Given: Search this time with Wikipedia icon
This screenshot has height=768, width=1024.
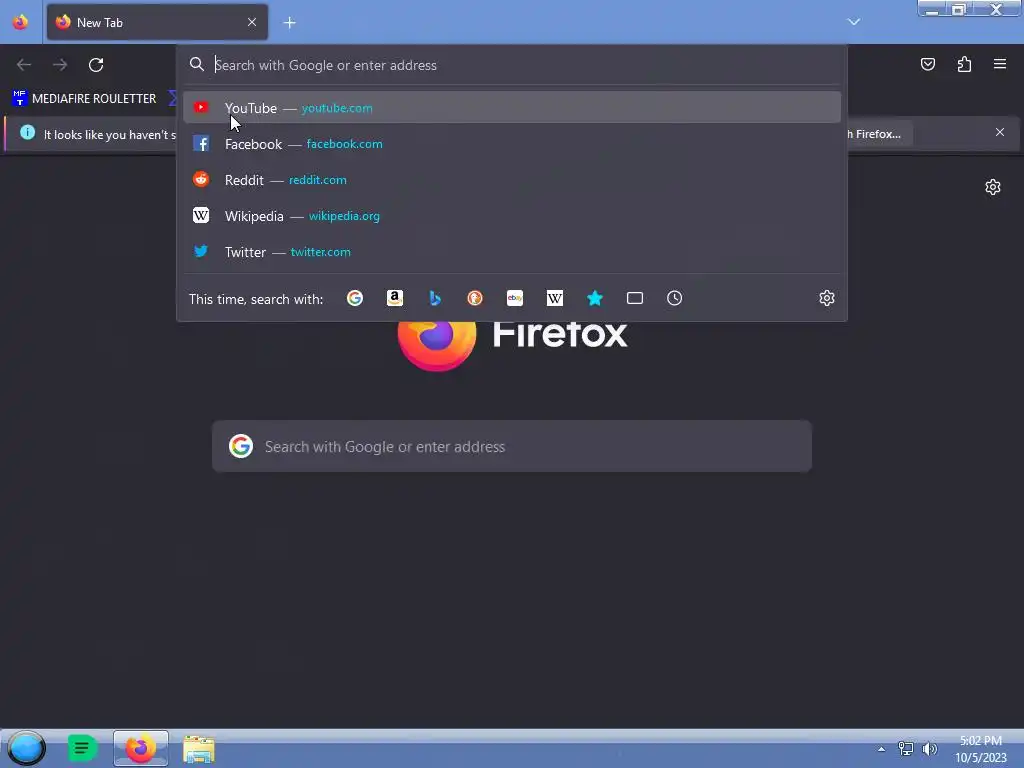Looking at the screenshot, I should click(x=554, y=298).
